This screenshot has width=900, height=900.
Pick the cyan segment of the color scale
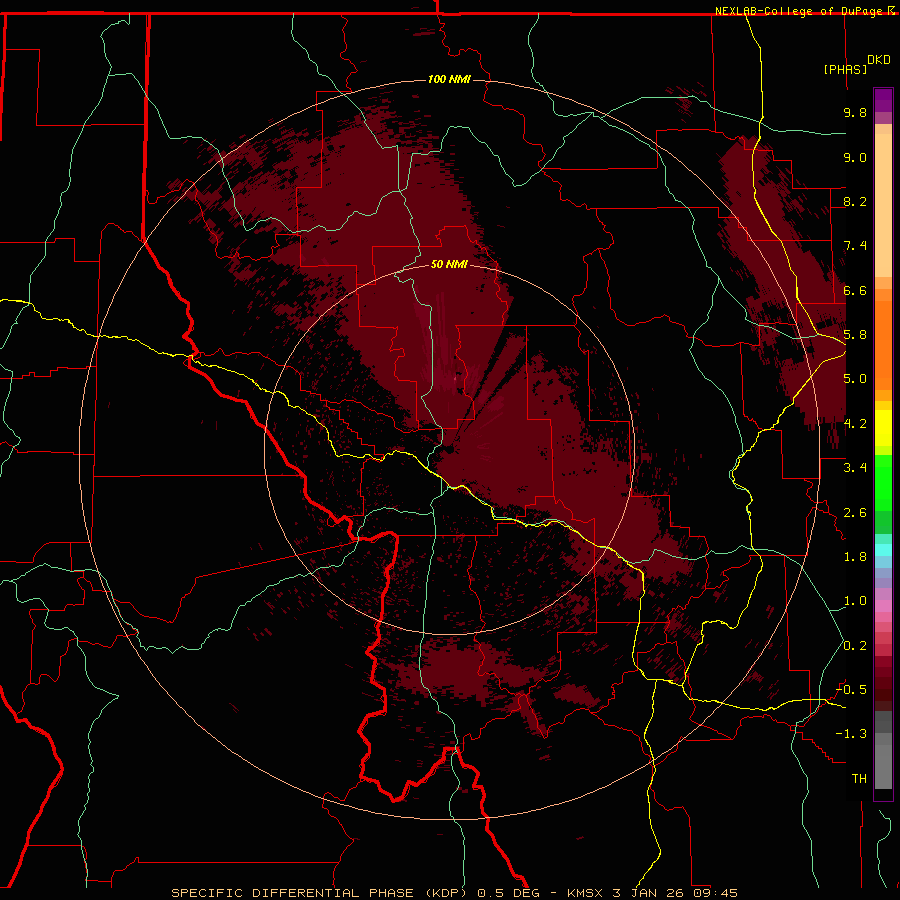pos(883,549)
